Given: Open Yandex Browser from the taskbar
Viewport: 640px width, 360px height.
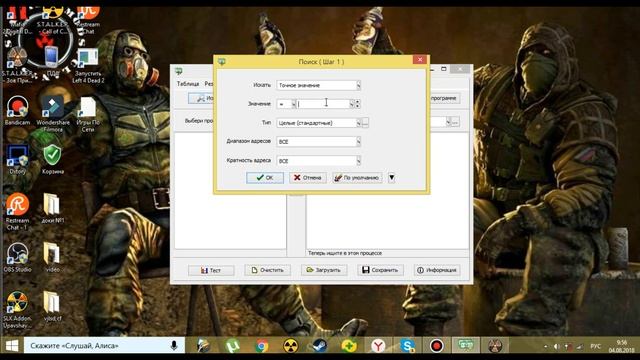Looking at the screenshot, I should [378, 346].
